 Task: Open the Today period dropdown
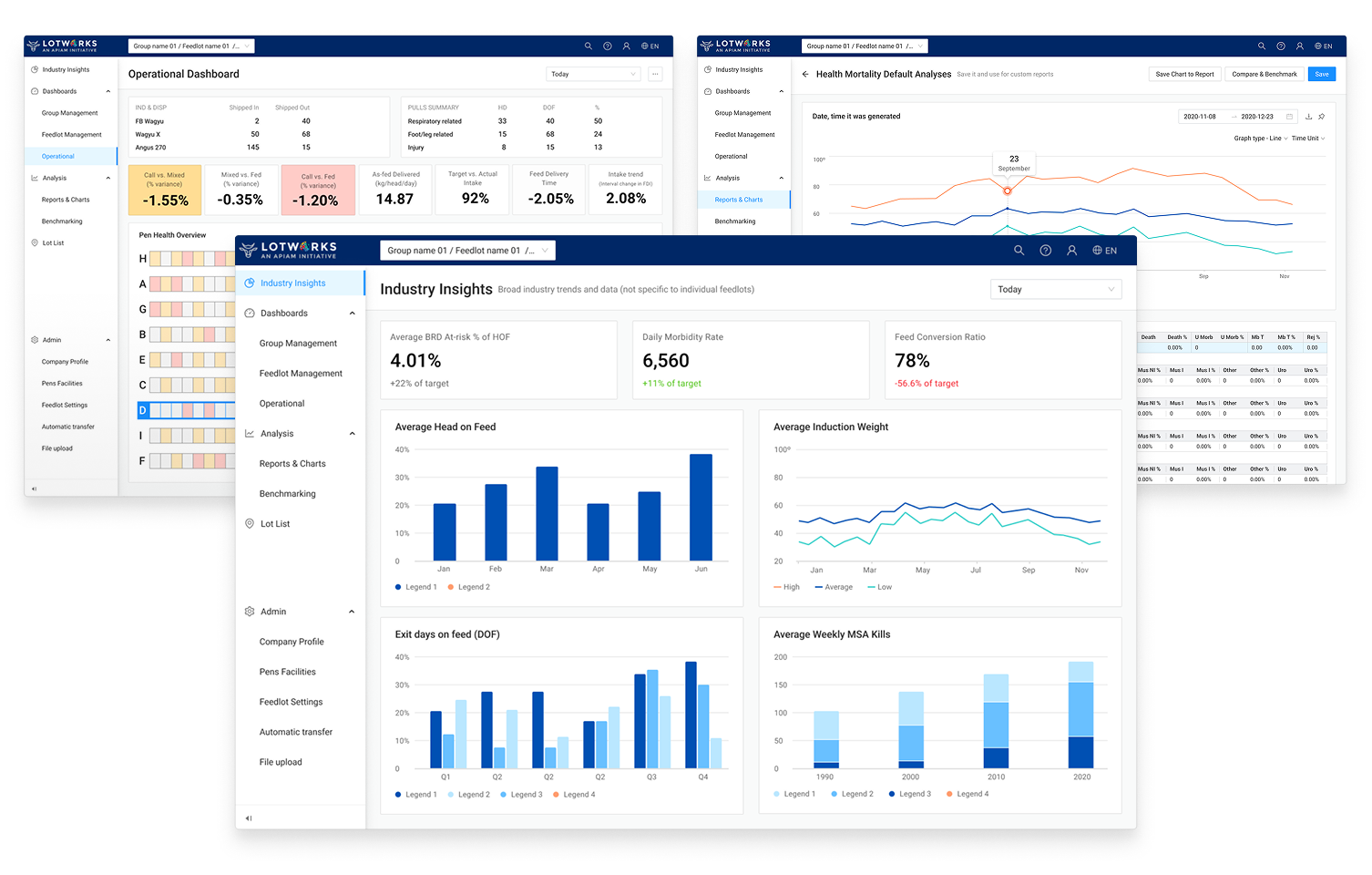click(1055, 289)
